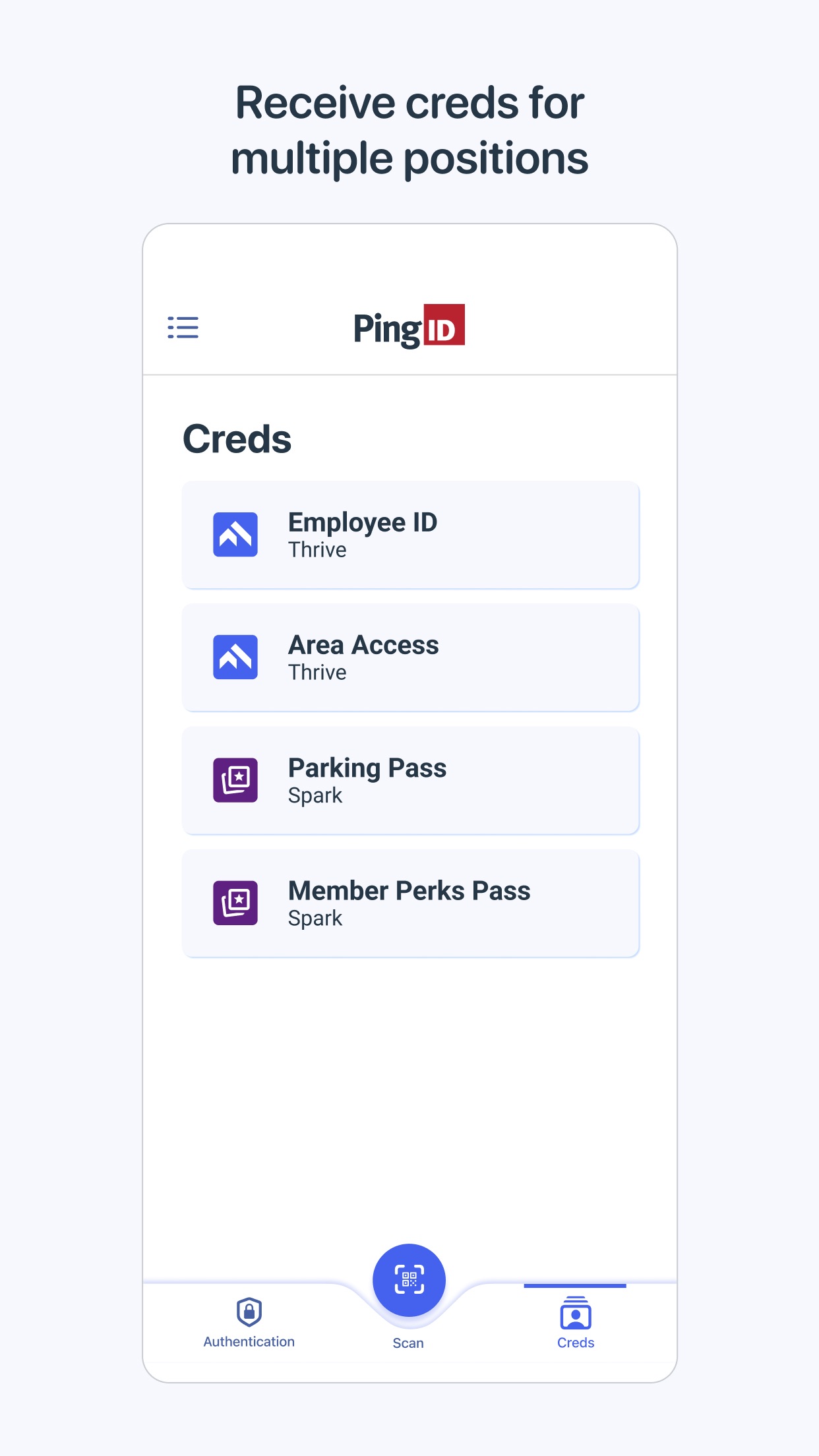The width and height of the screenshot is (819, 1456).
Task: Select the Authentication shield icon
Action: [250, 1308]
